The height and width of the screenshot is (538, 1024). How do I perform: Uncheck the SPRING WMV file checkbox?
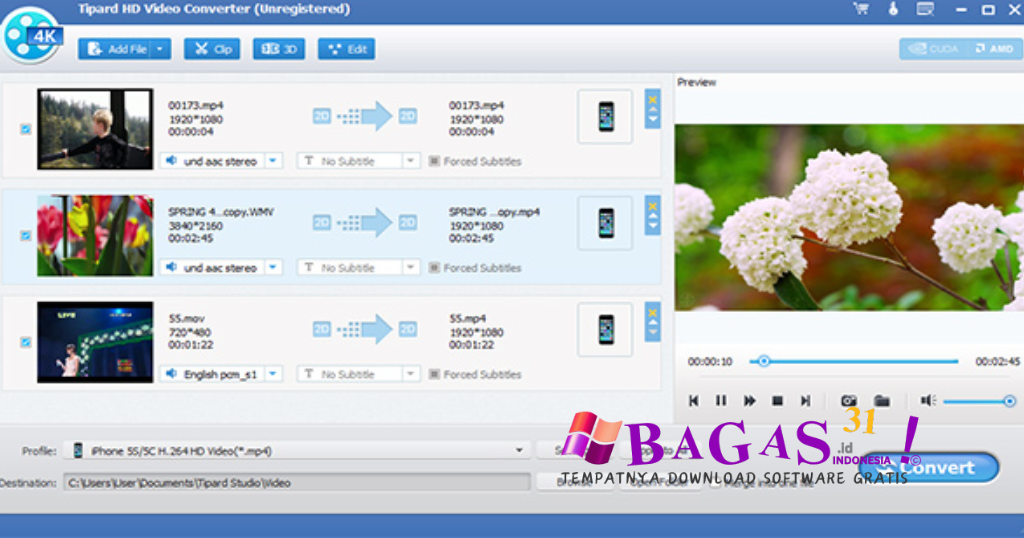25,236
